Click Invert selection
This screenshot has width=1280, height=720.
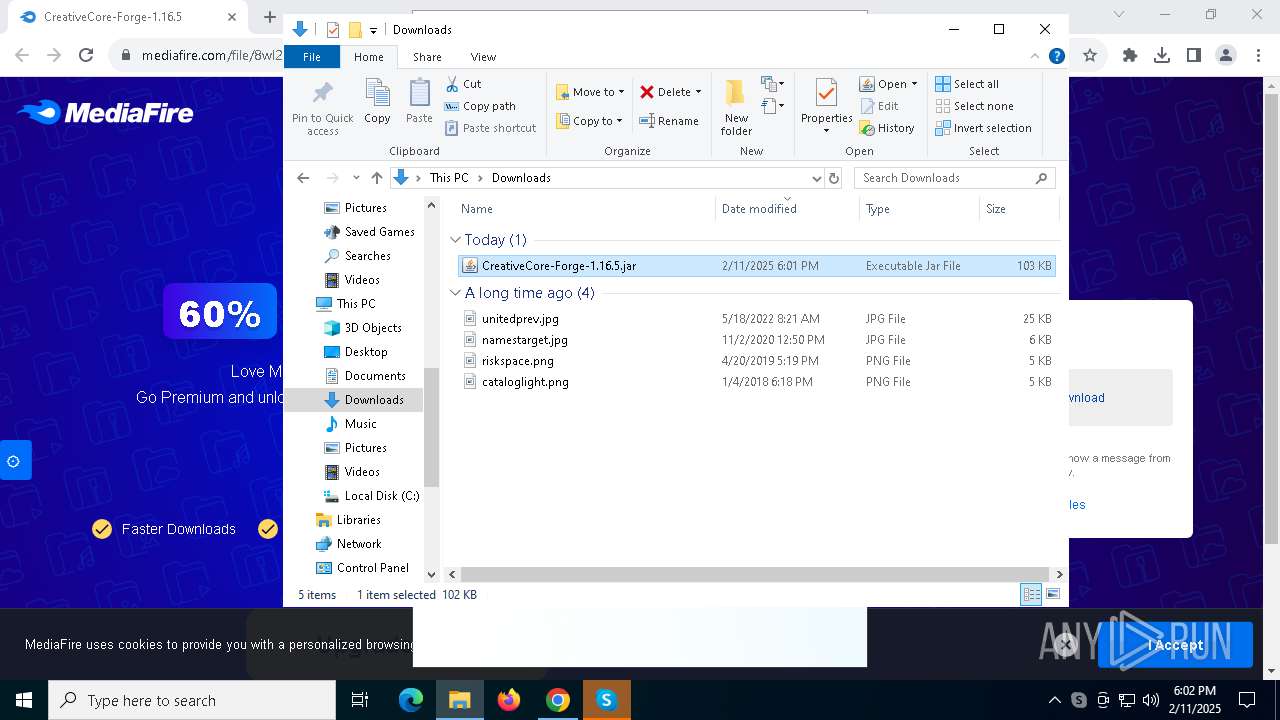pyautogui.click(x=983, y=128)
